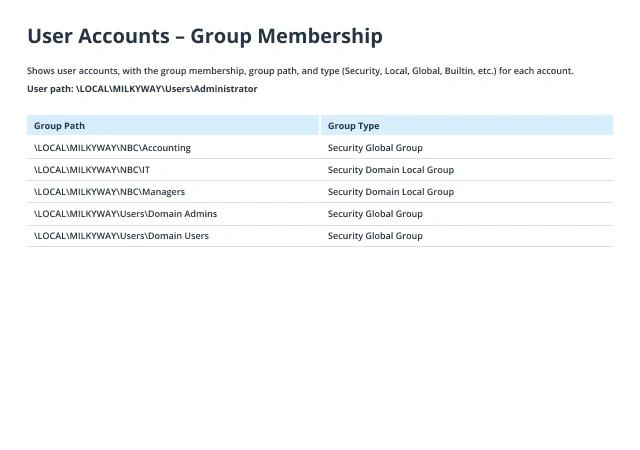Viewport: 640px width, 450px height.
Task: Click Security Domain Local Group in the IT row
Action: (391, 170)
